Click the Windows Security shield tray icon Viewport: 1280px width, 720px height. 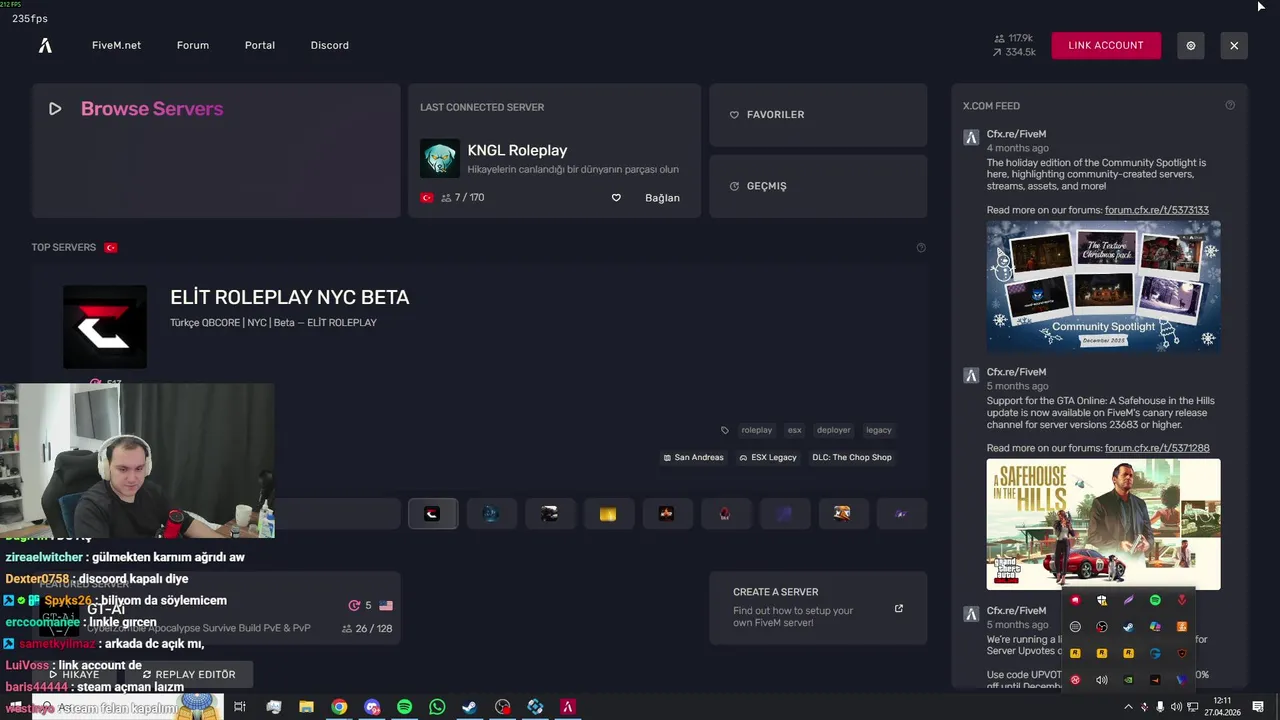click(1102, 600)
